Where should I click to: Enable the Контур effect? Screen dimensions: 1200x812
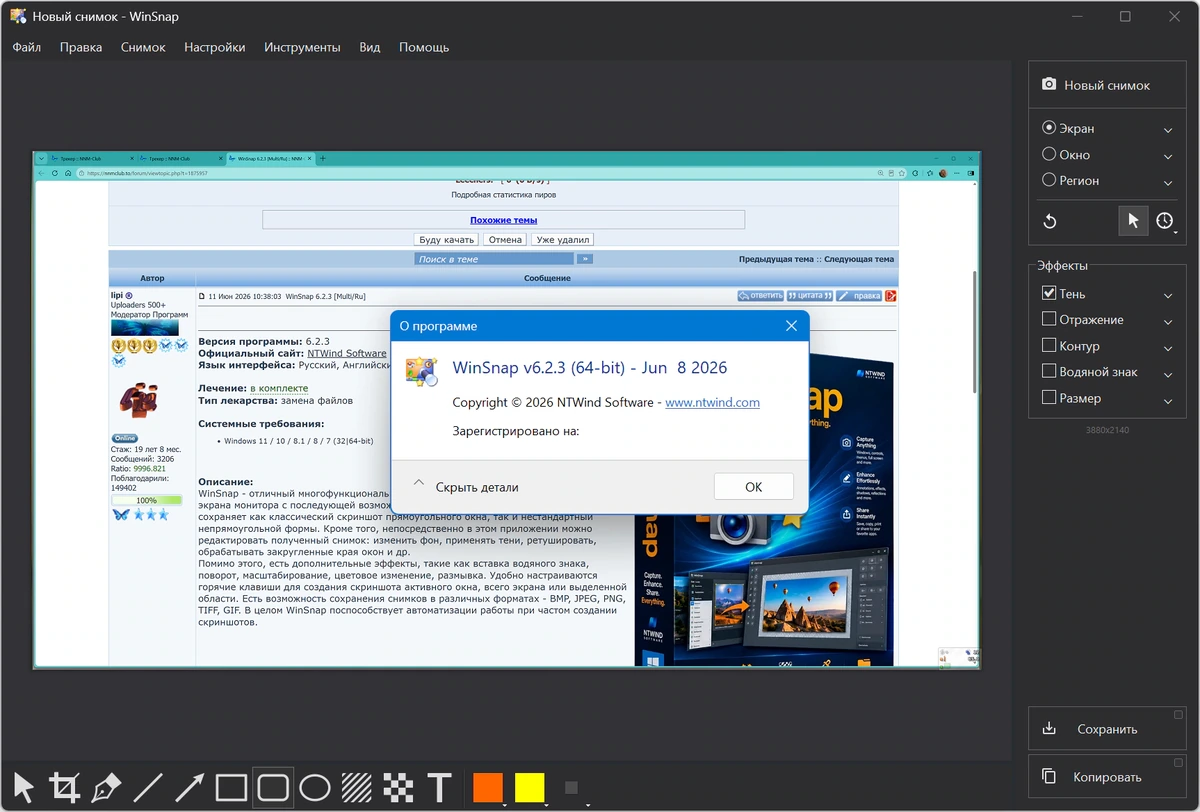[1049, 346]
